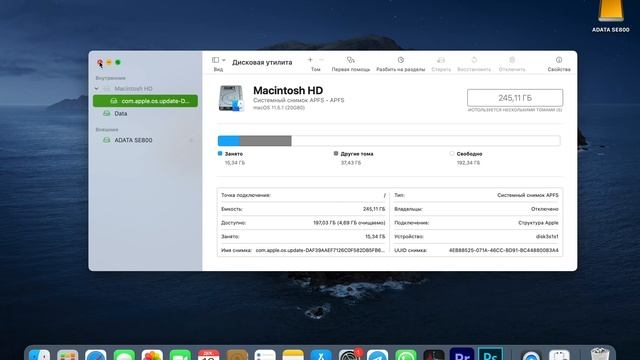The width and height of the screenshot is (640, 360).
Task: Click the Устройство value disk3s1s1
Action: pos(547,237)
